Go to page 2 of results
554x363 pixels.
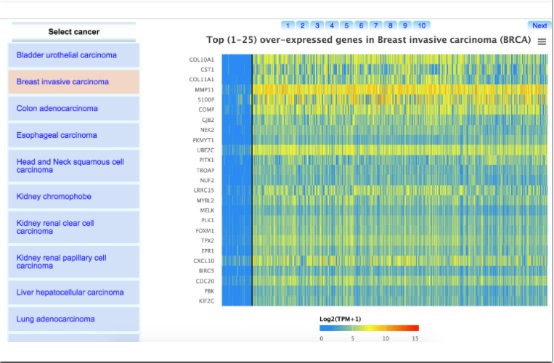point(302,25)
